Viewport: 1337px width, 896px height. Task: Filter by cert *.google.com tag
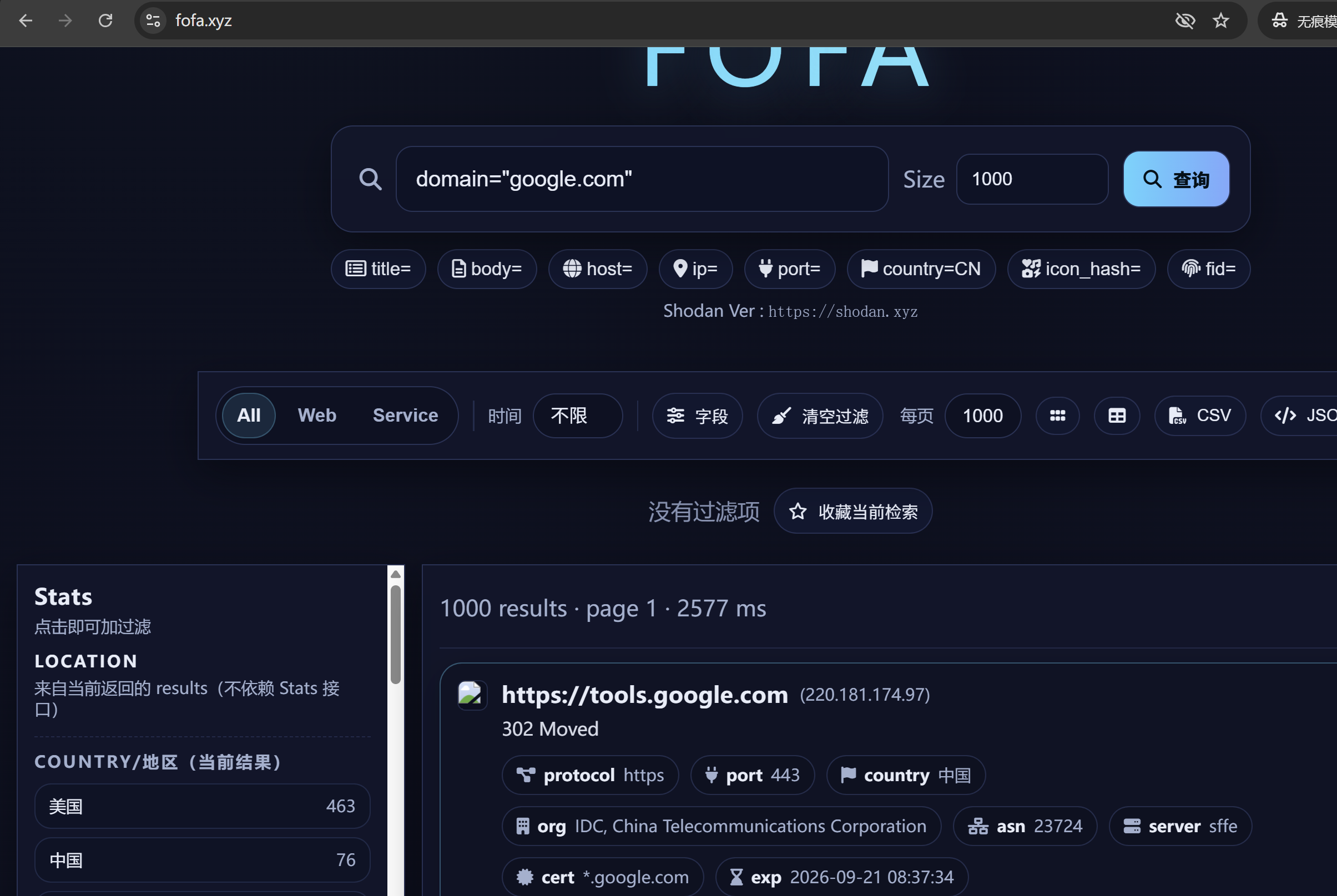coord(603,877)
